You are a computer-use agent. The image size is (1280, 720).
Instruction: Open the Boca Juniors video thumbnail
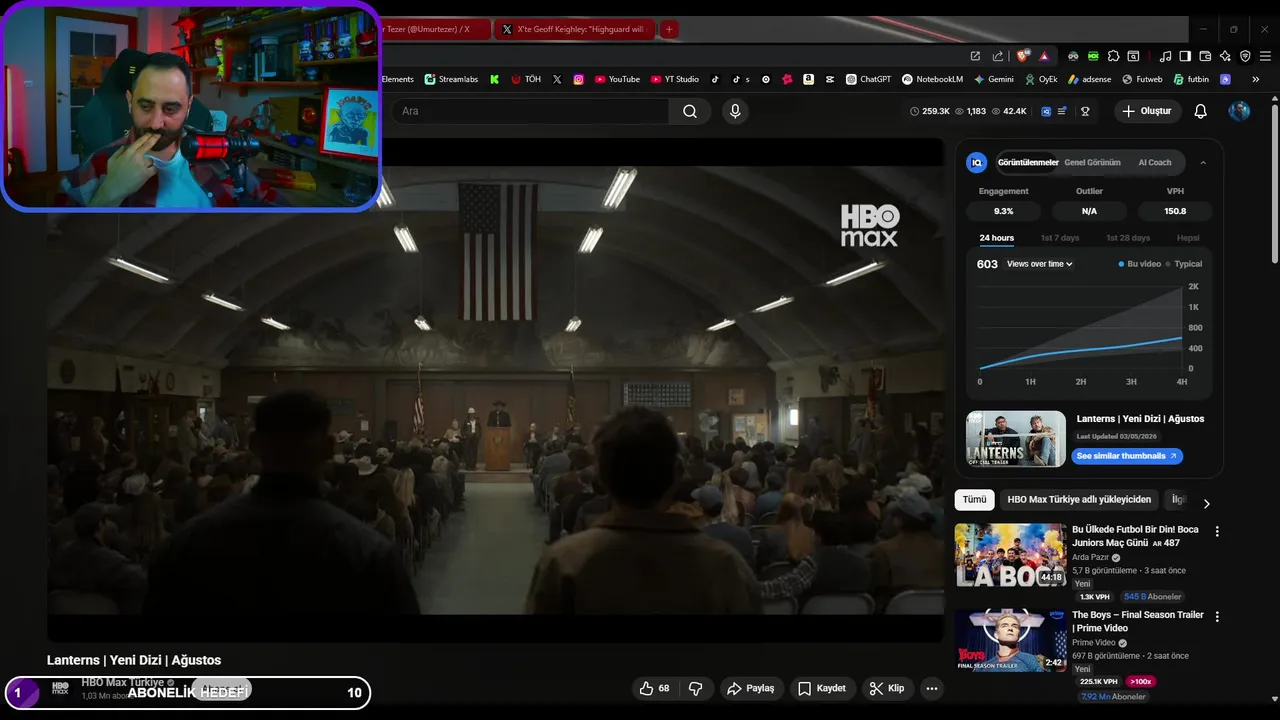[x=1010, y=555]
